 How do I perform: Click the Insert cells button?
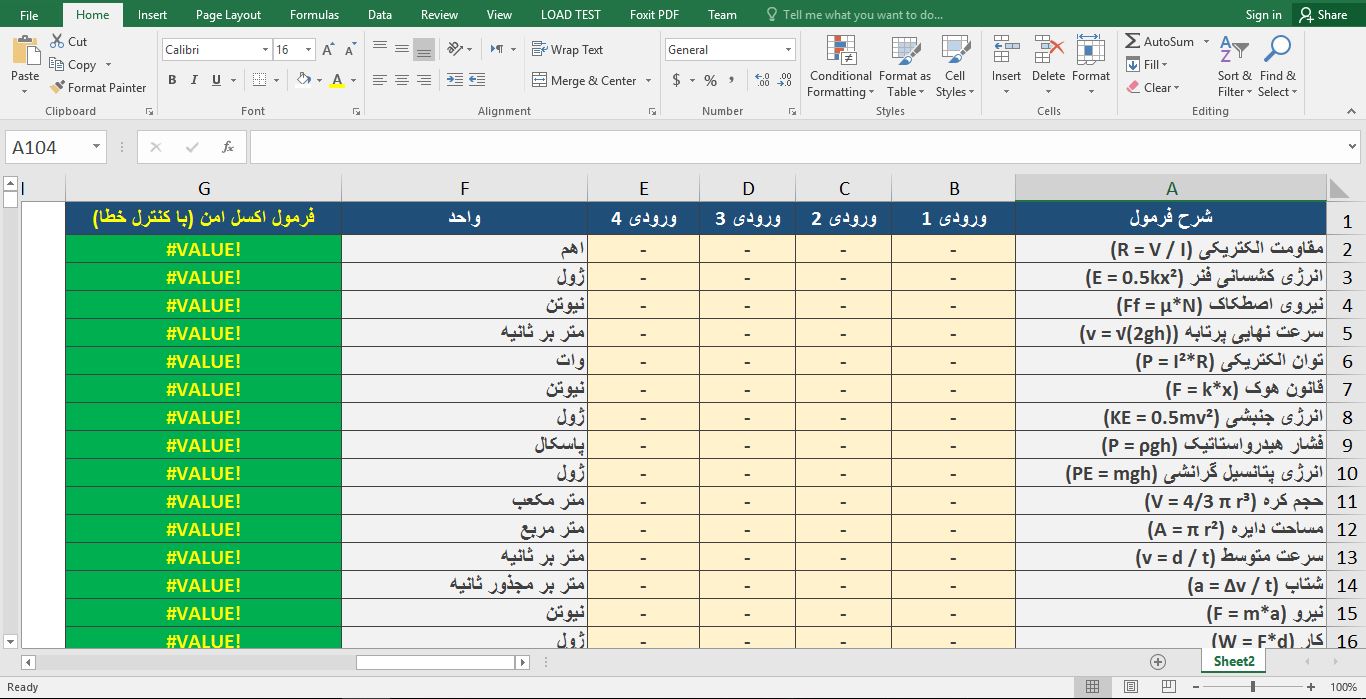[x=1006, y=66]
